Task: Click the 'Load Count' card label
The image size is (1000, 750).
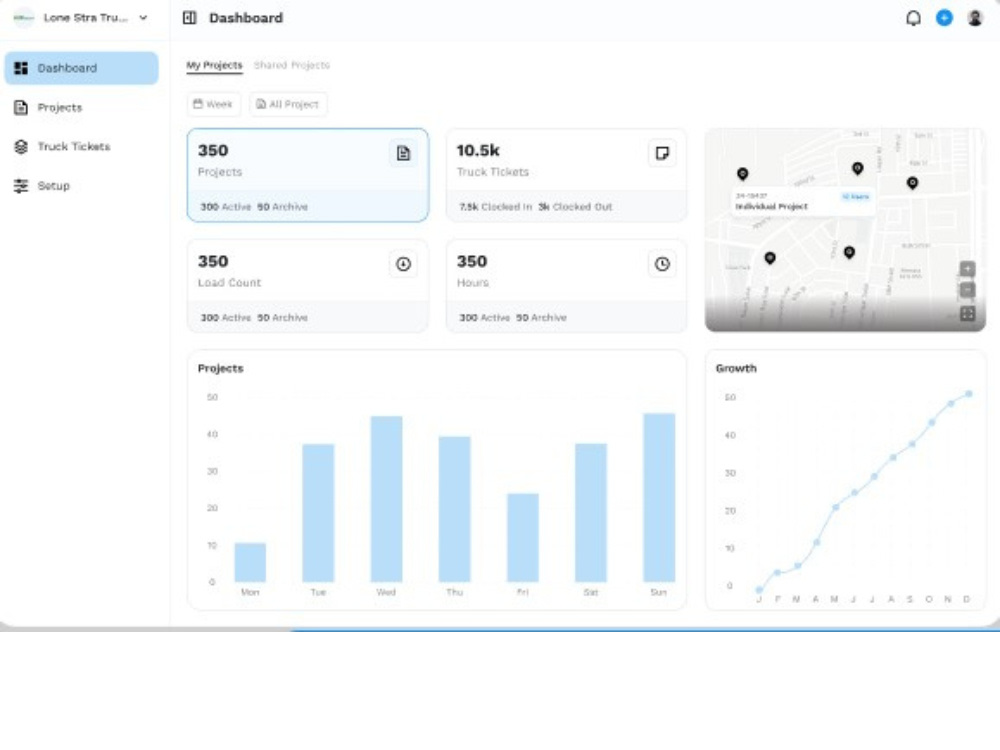Action: [x=230, y=283]
